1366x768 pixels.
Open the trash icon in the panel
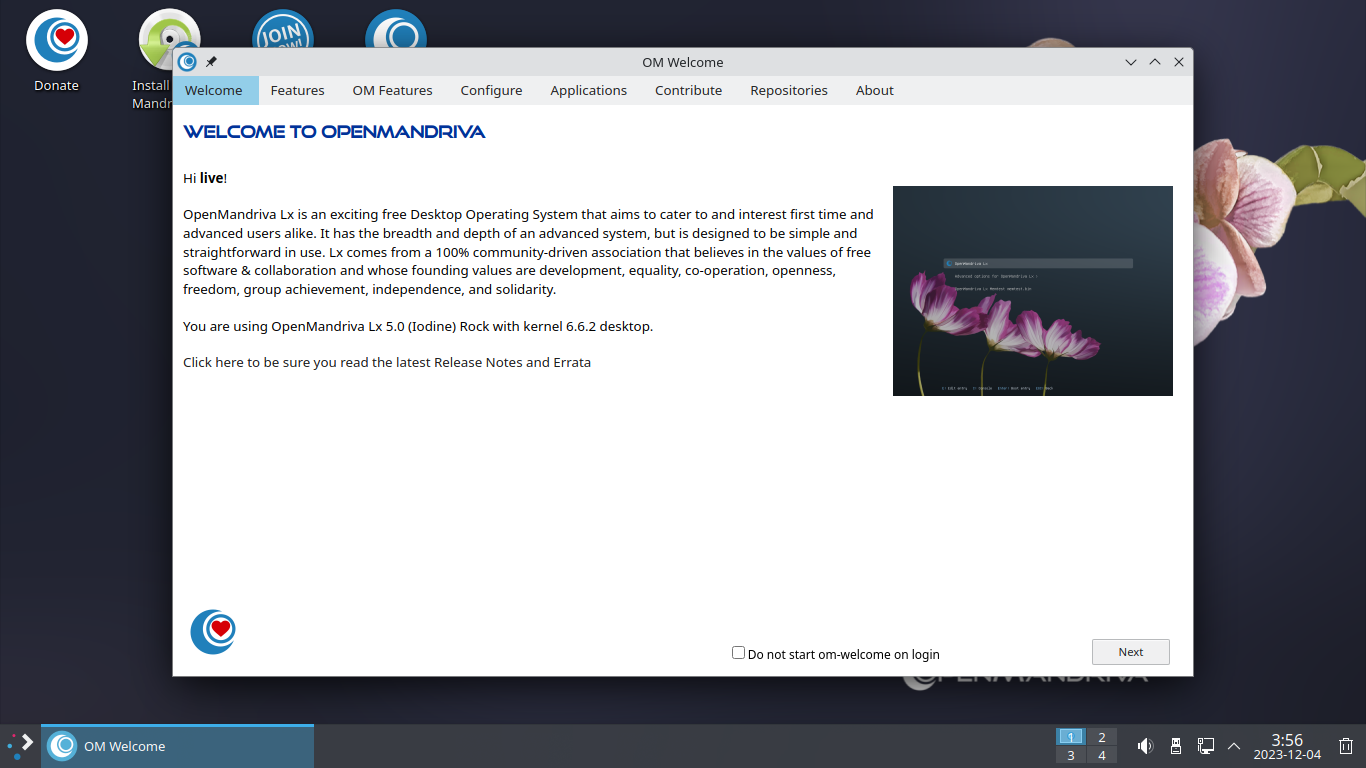pyautogui.click(x=1346, y=746)
